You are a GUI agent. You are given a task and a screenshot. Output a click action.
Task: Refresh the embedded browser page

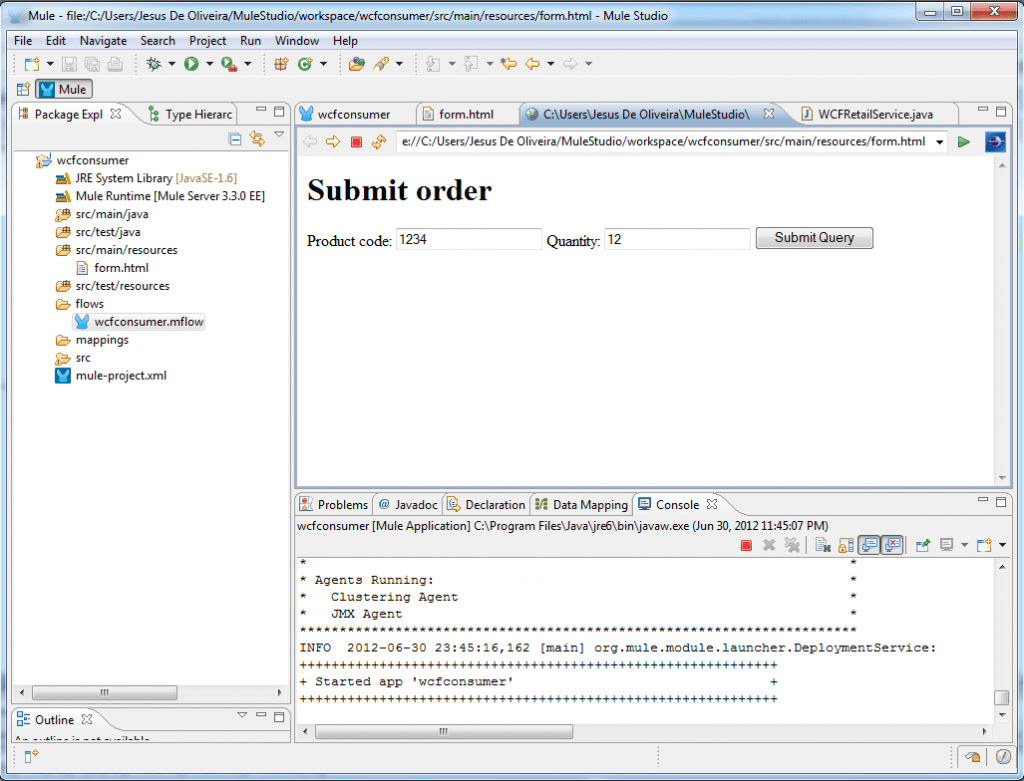click(380, 141)
